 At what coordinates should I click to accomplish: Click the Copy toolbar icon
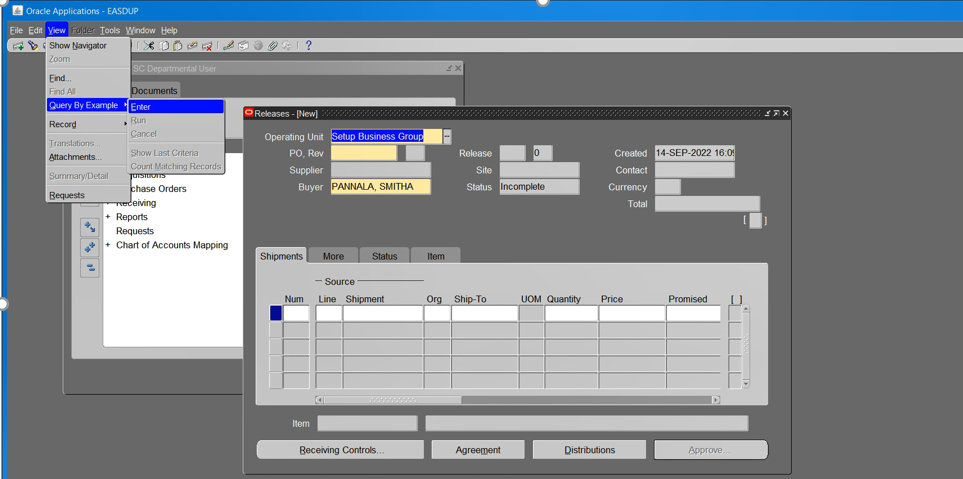pyautogui.click(x=164, y=46)
